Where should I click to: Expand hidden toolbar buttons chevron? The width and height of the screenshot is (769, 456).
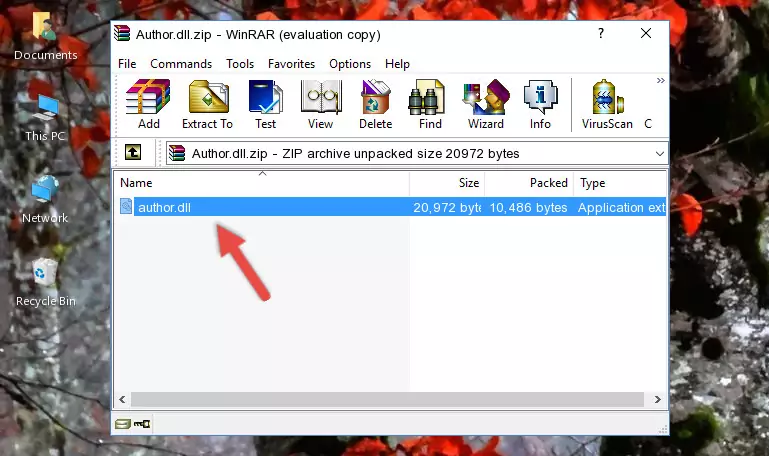point(661,80)
